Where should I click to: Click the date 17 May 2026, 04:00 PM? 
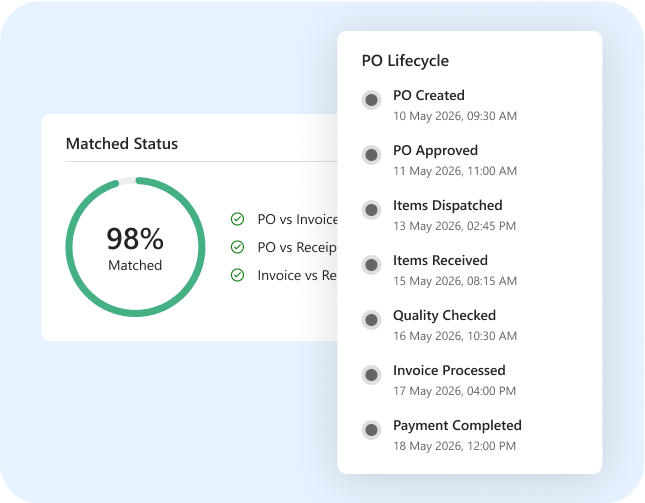point(455,391)
